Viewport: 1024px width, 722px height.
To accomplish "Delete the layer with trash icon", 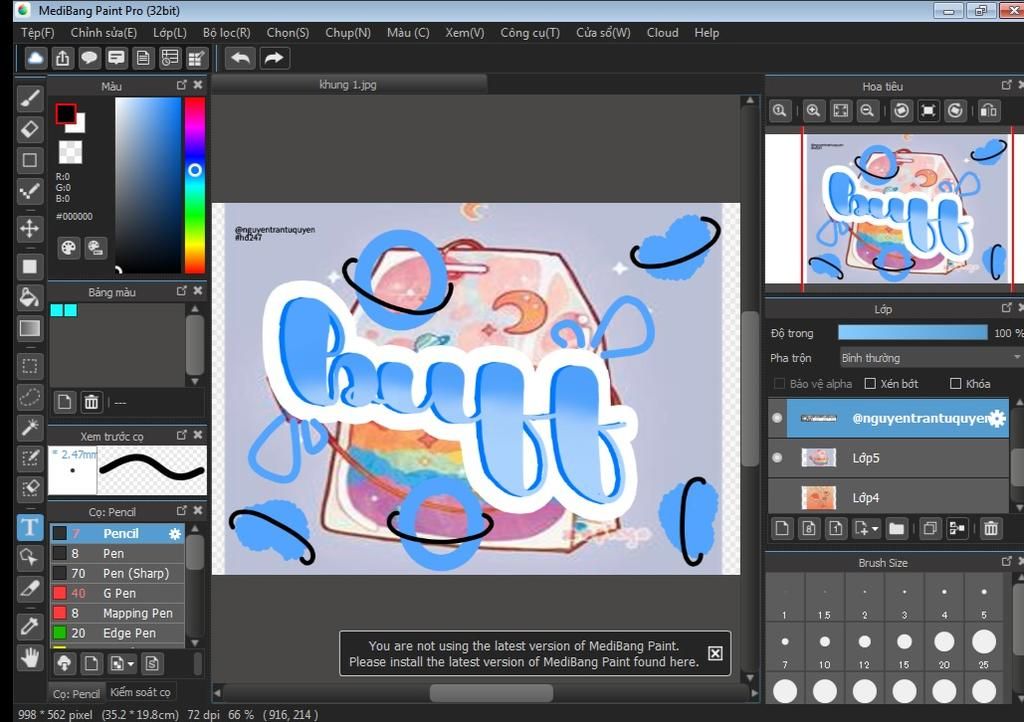I will point(991,528).
